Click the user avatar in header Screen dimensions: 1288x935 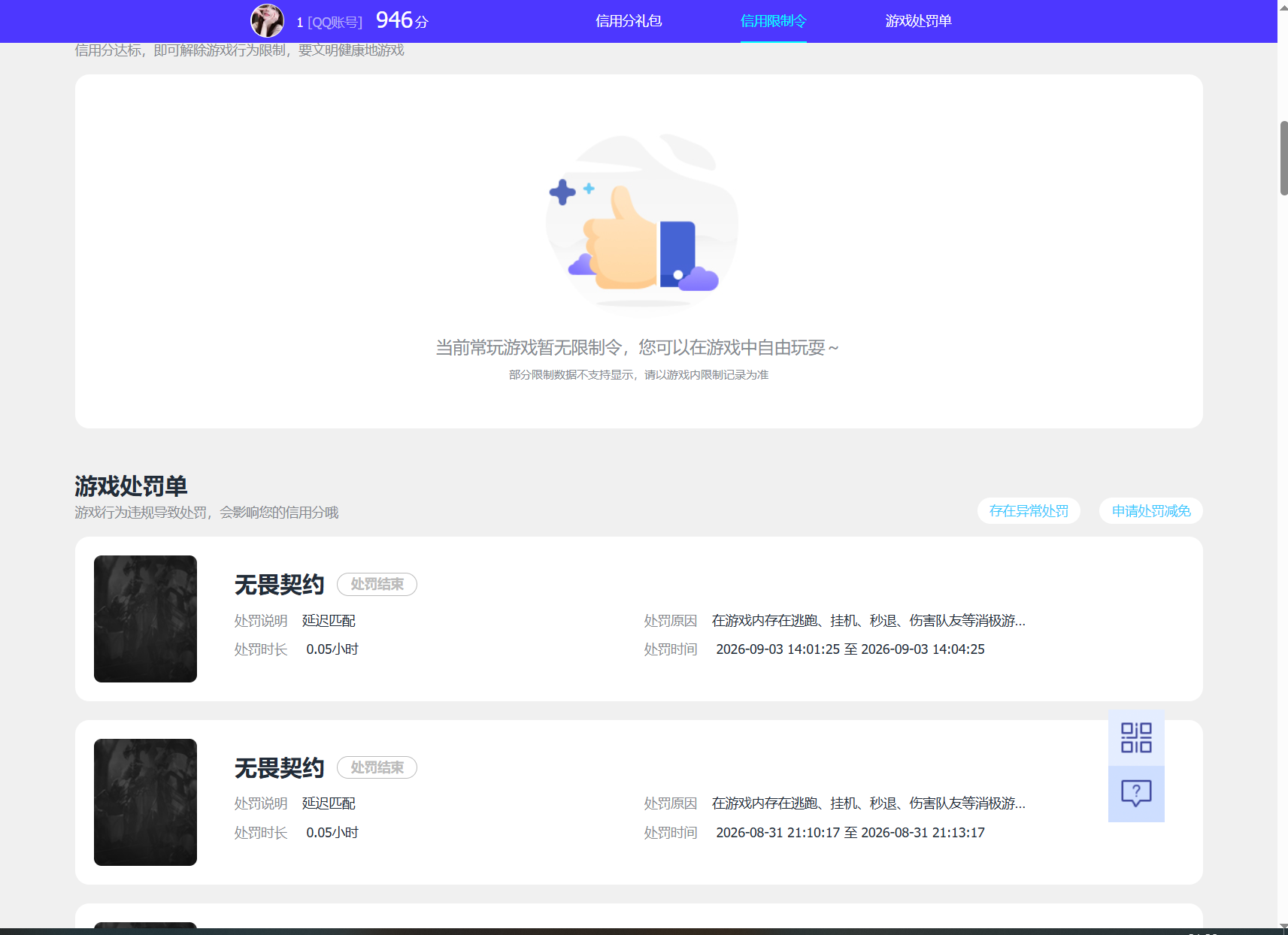(267, 21)
